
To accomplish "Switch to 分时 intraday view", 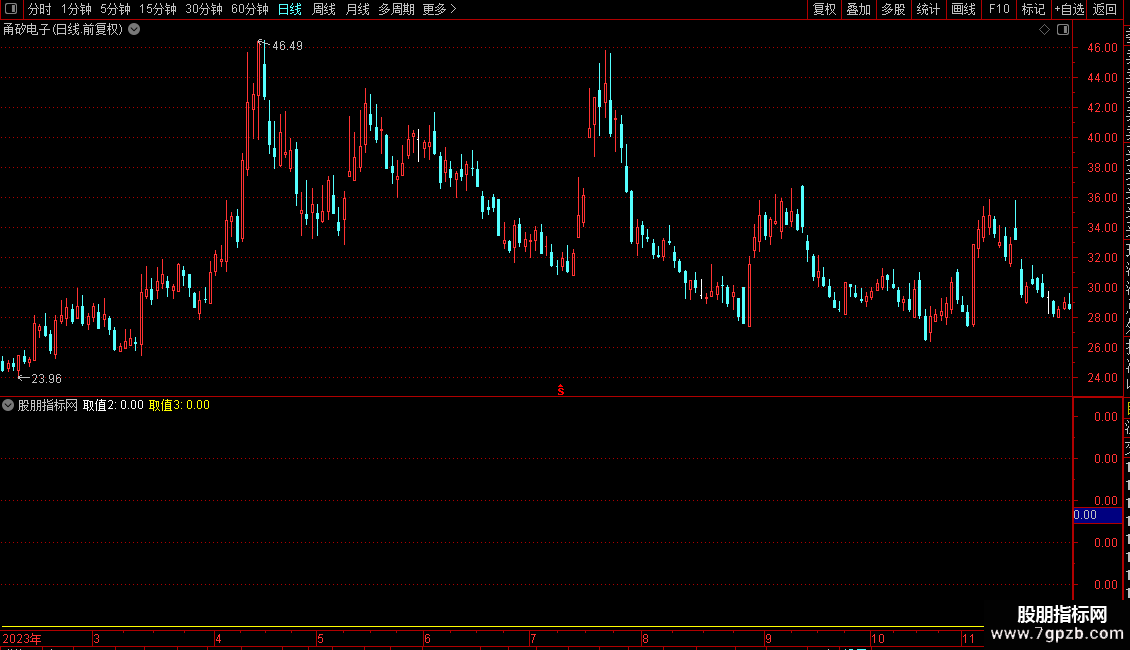I will tap(40, 9).
